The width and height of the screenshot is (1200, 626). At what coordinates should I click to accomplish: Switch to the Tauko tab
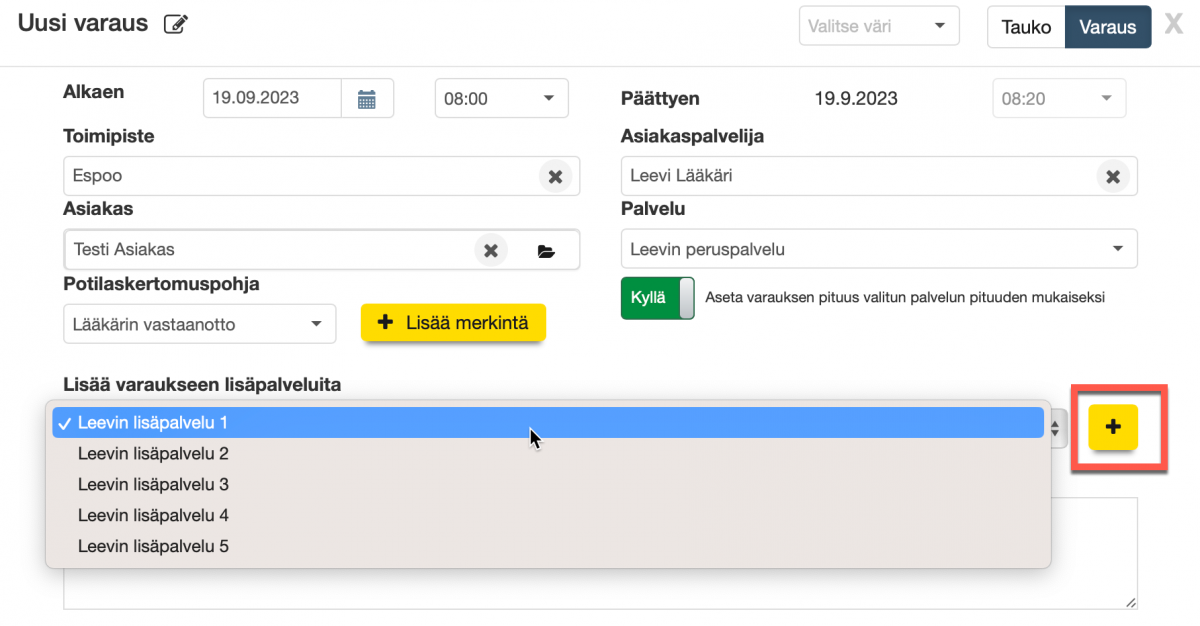pos(1026,27)
